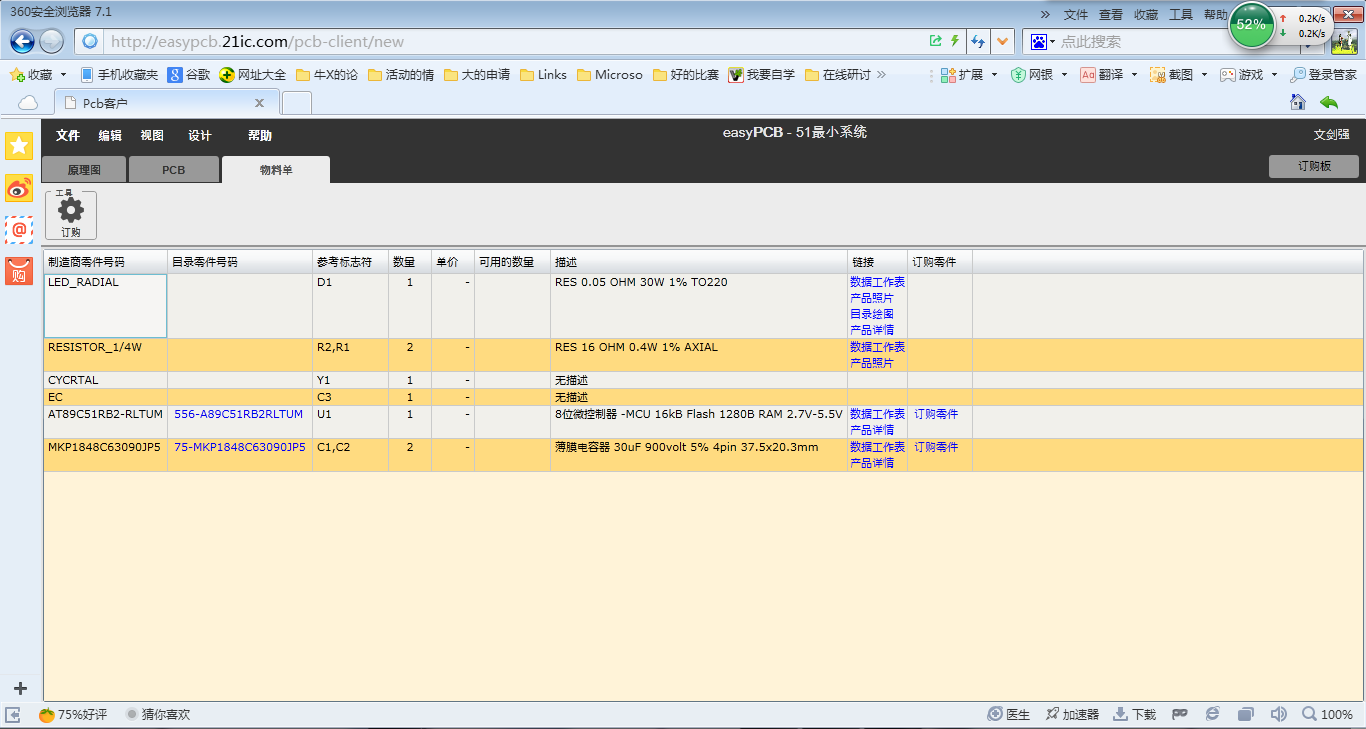
Task: Click 订购零件 link for MKP1848C63090JP5
Action: (x=936, y=447)
